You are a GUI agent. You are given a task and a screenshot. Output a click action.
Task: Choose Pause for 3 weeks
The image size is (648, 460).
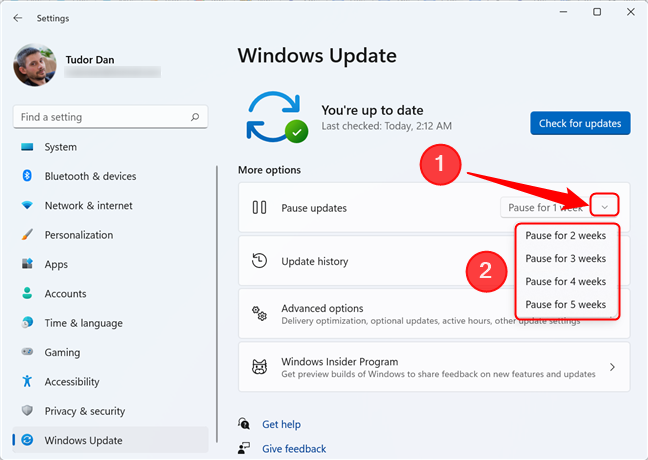pyautogui.click(x=566, y=258)
